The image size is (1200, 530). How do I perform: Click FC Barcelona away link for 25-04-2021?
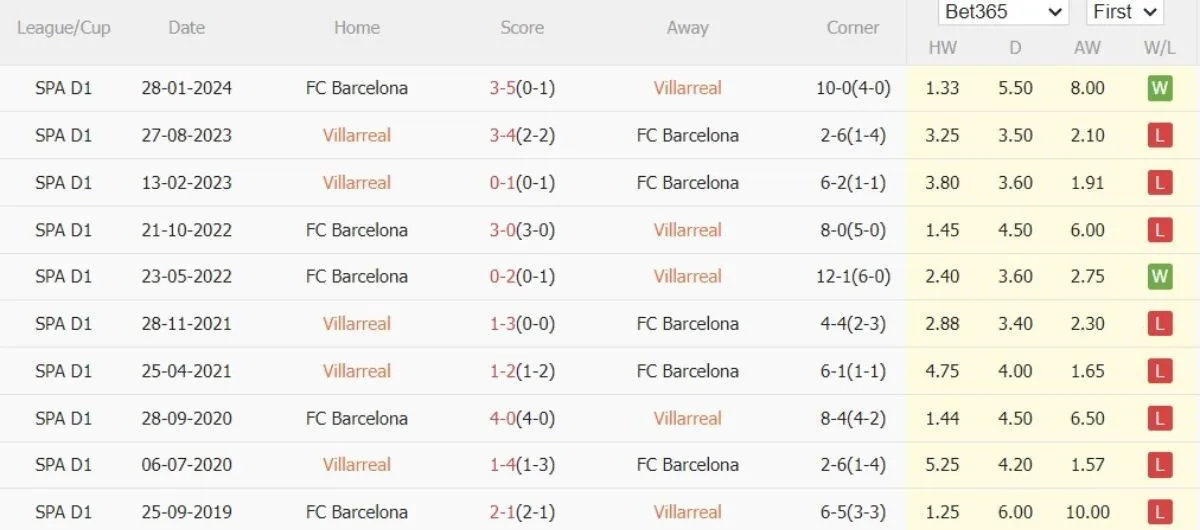click(x=687, y=371)
